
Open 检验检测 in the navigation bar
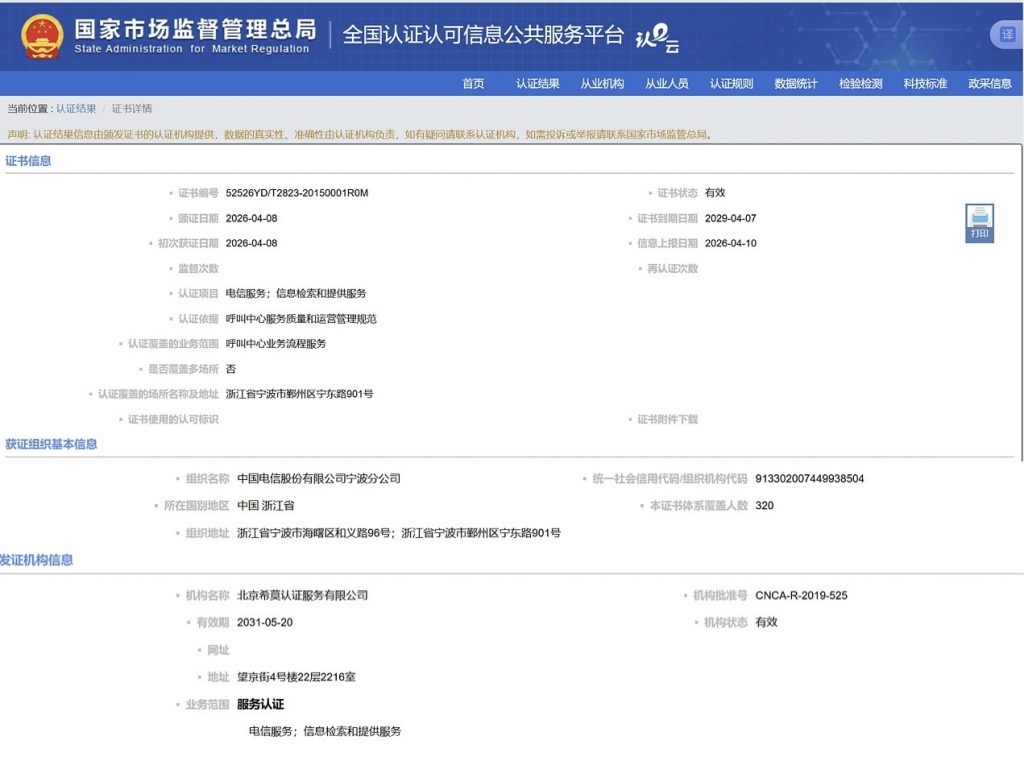point(861,84)
